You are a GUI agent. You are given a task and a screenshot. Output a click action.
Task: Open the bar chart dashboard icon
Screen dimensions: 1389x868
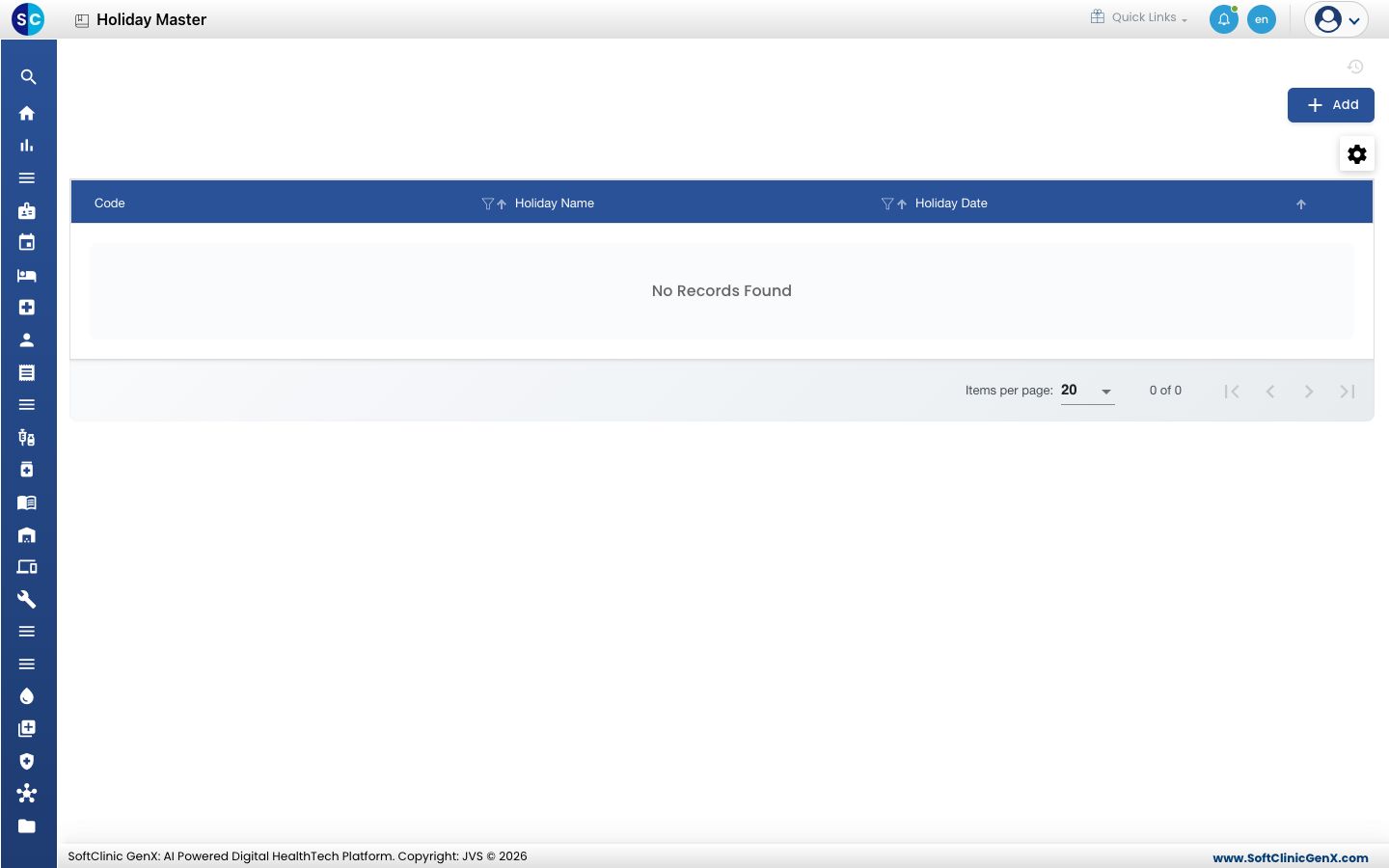pyautogui.click(x=27, y=146)
